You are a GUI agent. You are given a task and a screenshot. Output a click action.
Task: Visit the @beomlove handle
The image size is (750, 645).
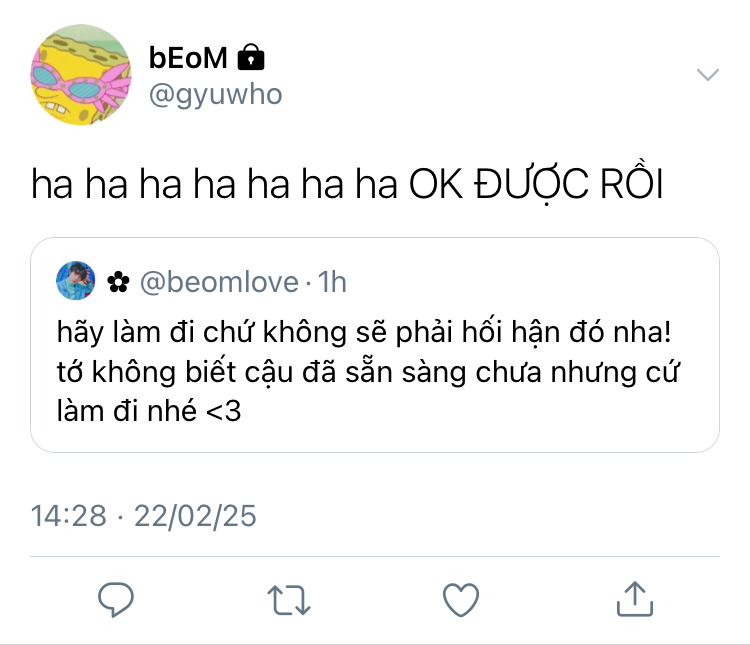(219, 282)
